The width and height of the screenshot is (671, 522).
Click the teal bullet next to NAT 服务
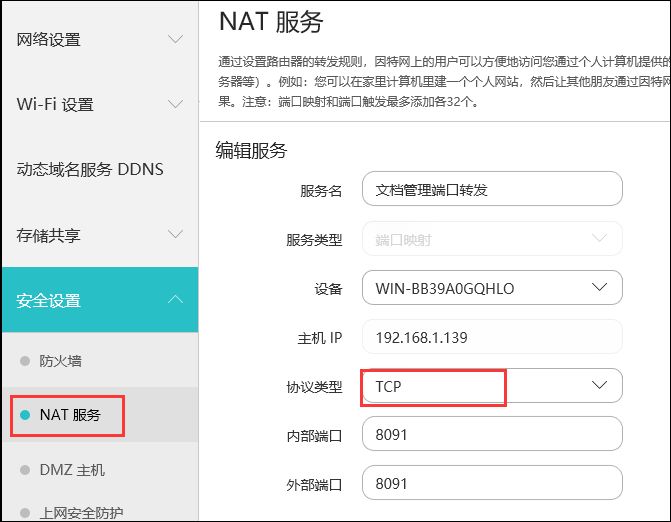[x=25, y=415]
